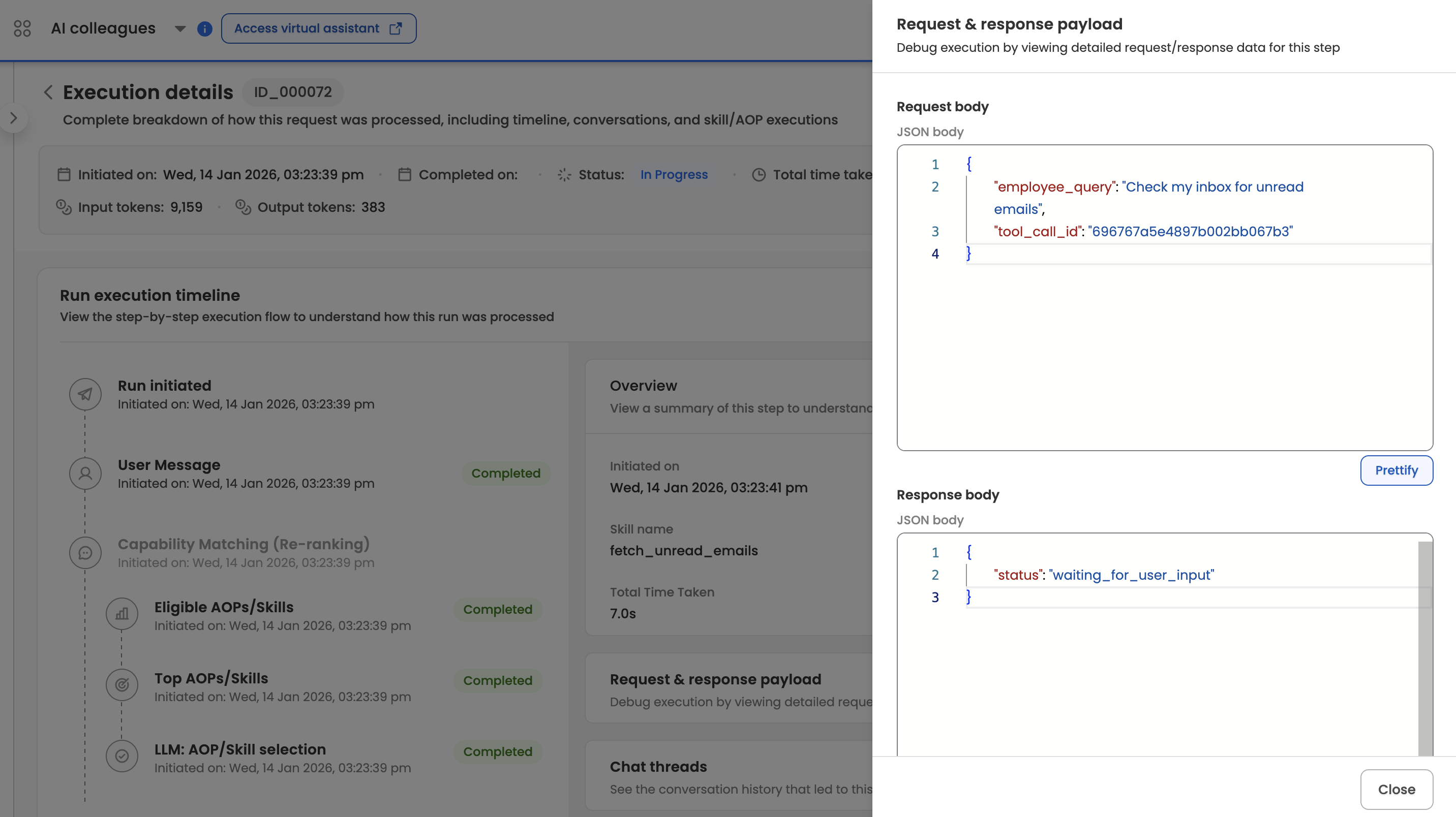Image resolution: width=1456 pixels, height=817 pixels.
Task: Open the Chat threads section
Action: (x=658, y=767)
